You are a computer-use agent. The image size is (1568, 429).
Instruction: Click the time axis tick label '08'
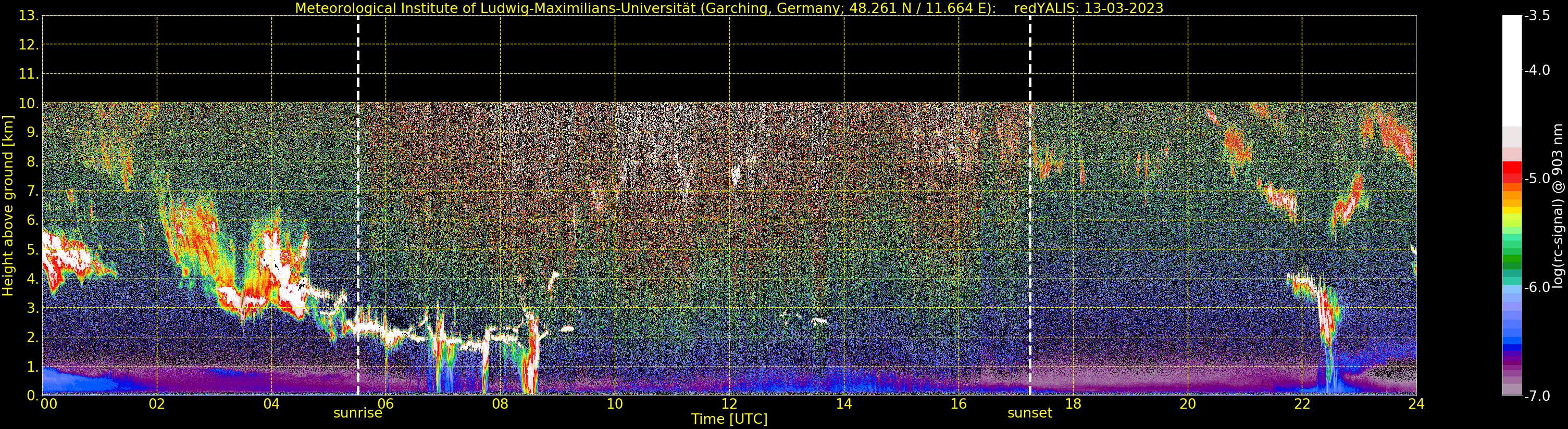(x=500, y=404)
